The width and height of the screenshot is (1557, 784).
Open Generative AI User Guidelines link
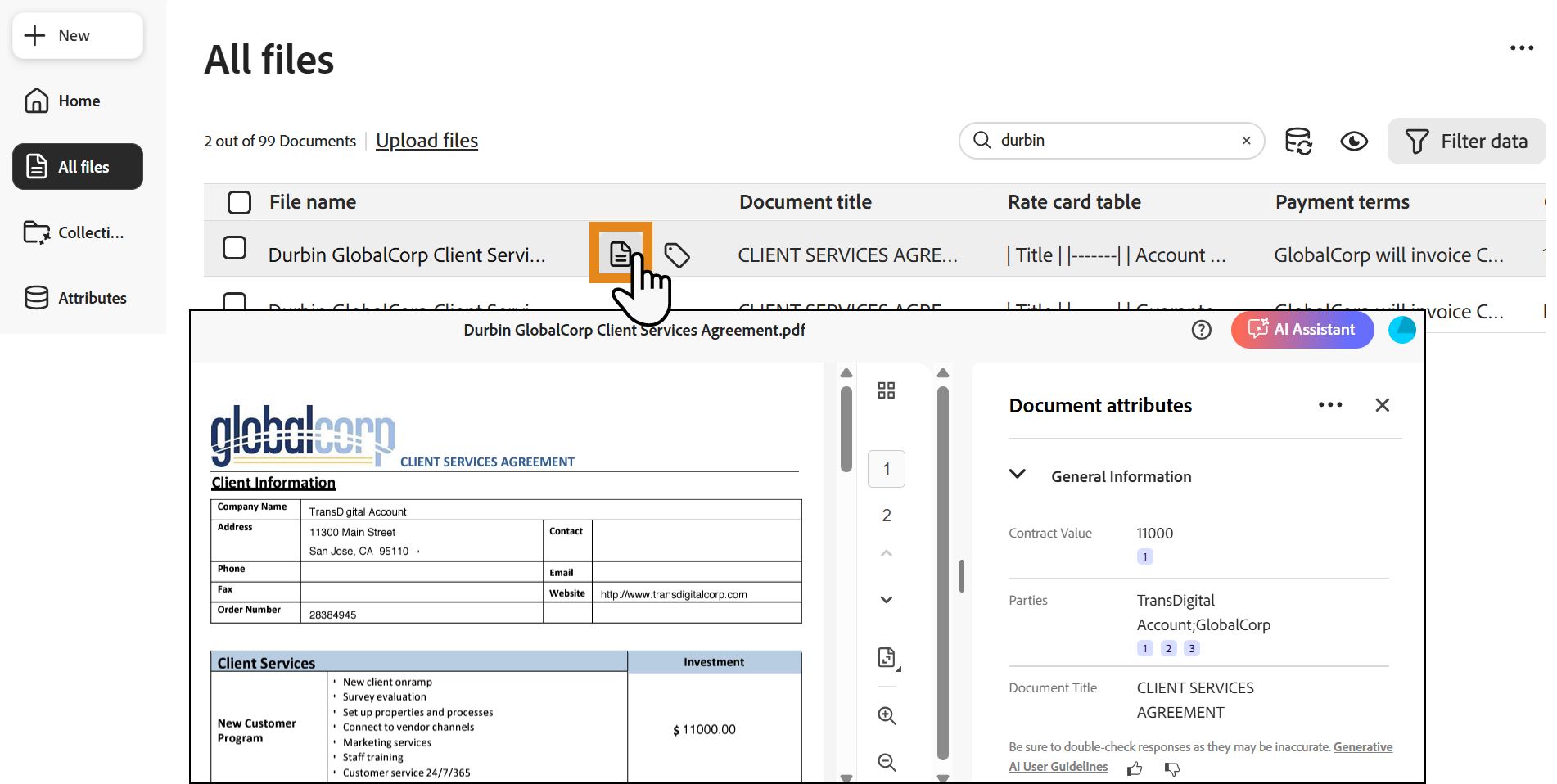click(1201, 757)
